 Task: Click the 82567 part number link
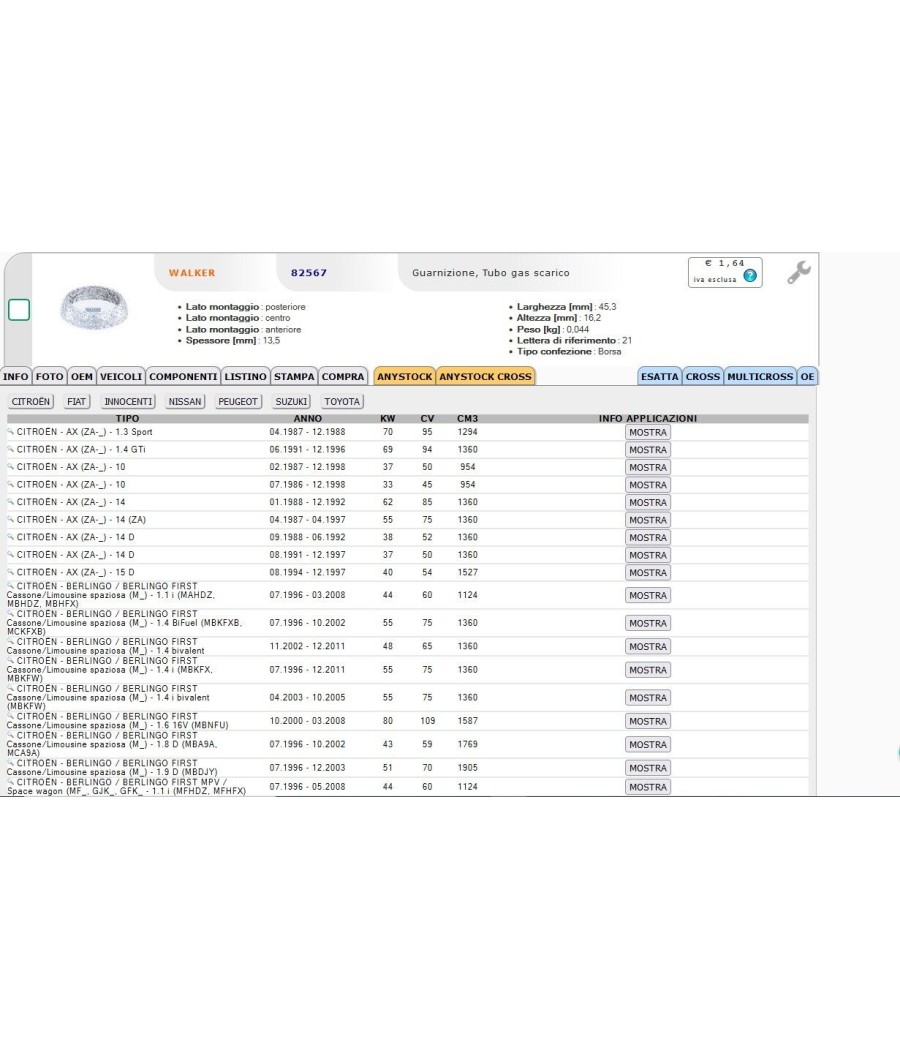309,273
